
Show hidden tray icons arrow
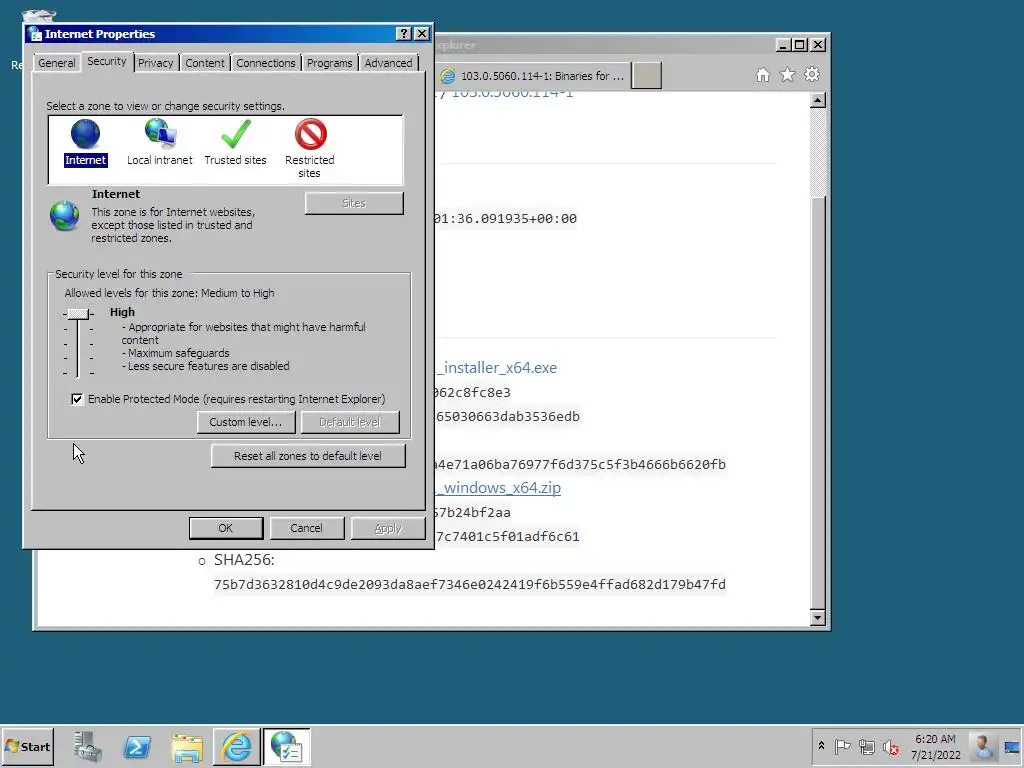(x=821, y=746)
